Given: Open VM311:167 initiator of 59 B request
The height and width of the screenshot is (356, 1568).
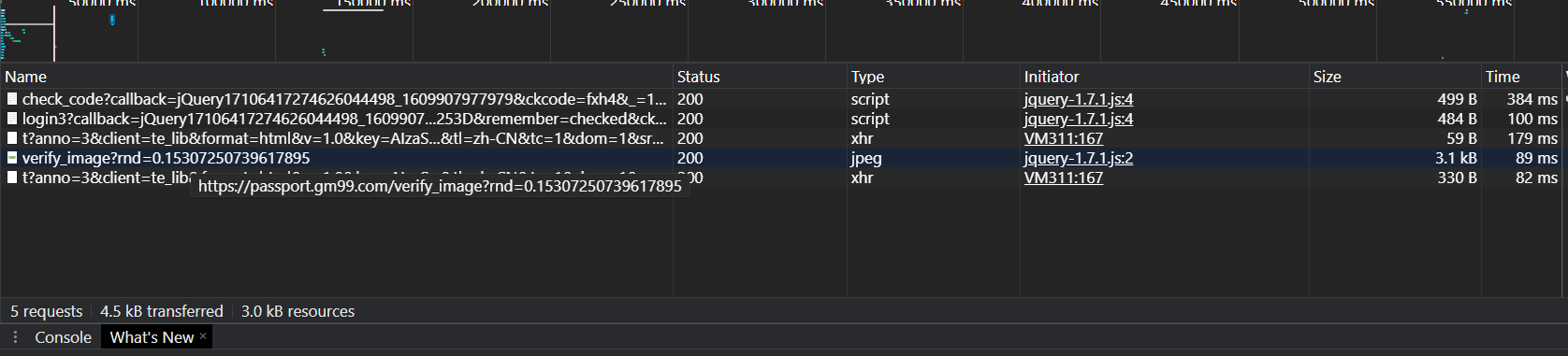Looking at the screenshot, I should 1063,138.
